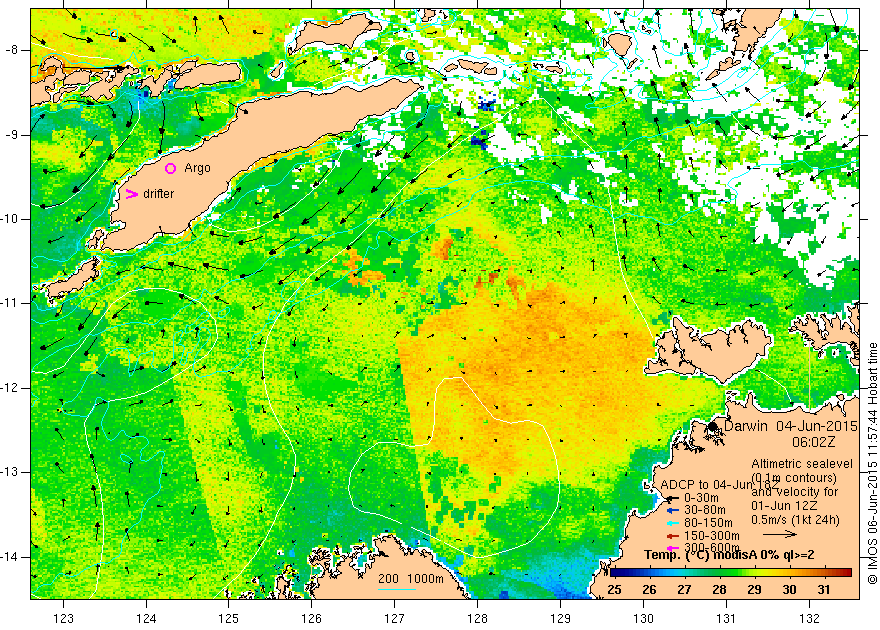Screen dimensions: 880x630
Task: Click the magenta Argo float circle marker
Action: tap(171, 168)
